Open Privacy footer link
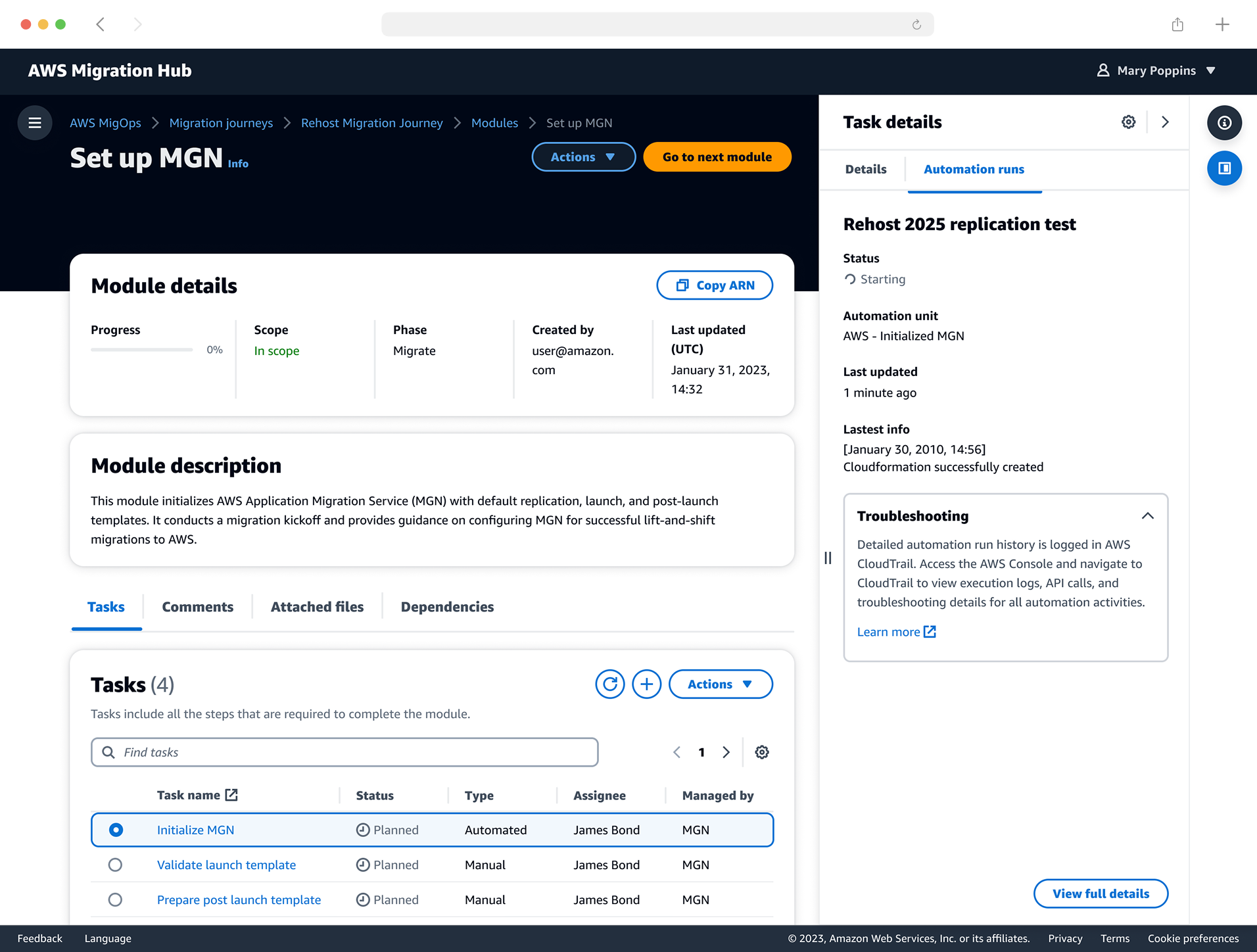Viewport: 1257px width, 952px height. [x=1065, y=938]
